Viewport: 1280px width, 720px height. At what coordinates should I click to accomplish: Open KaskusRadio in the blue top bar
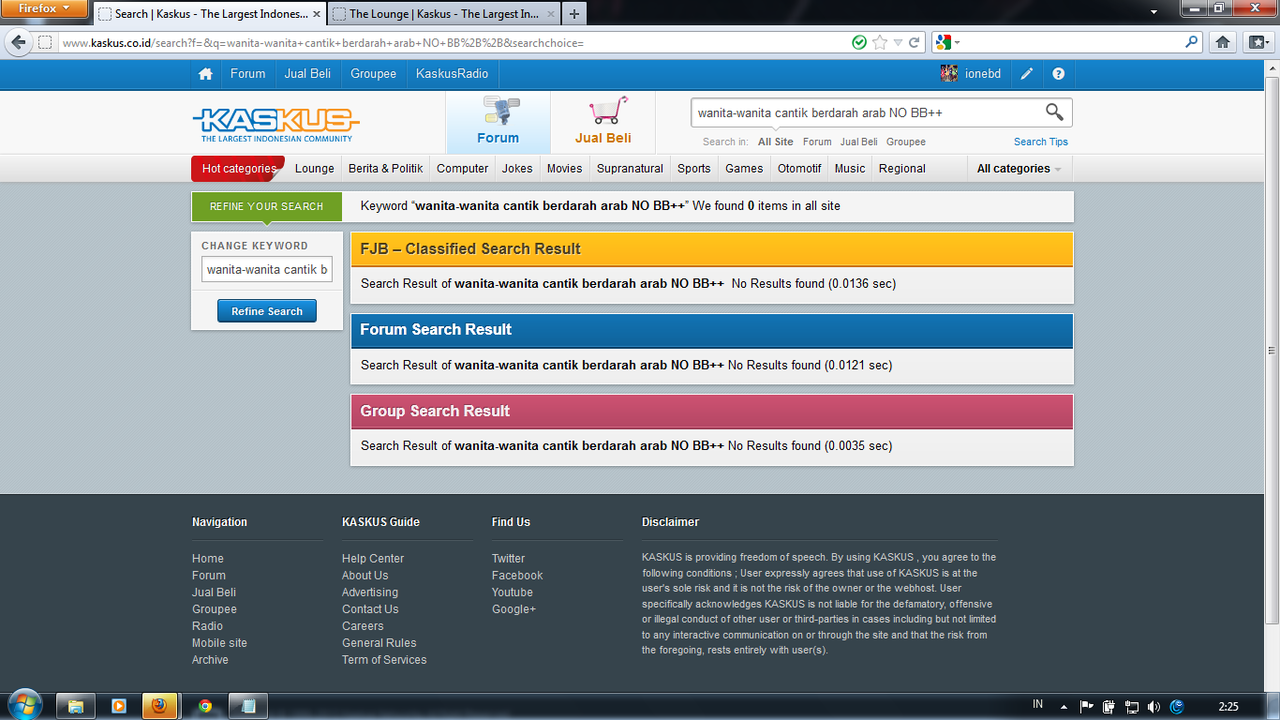pyautogui.click(x=452, y=74)
